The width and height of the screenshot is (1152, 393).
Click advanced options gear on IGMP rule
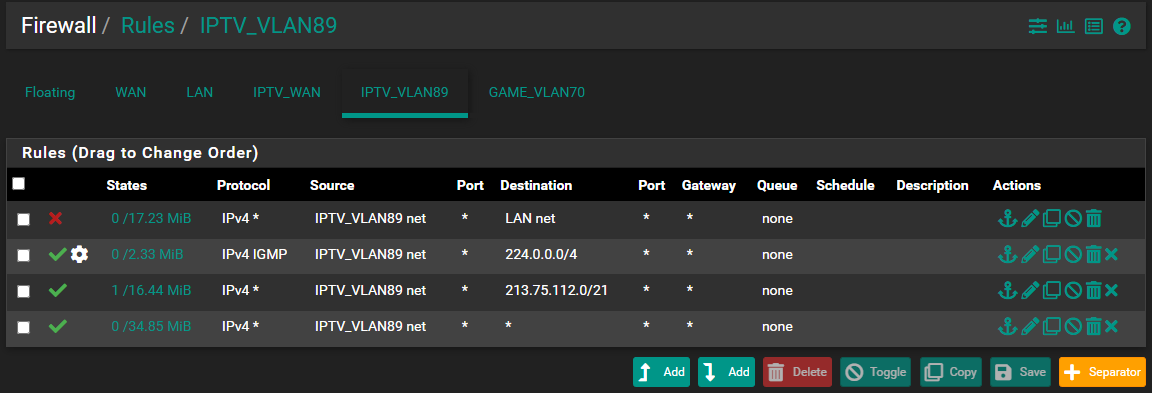79,254
